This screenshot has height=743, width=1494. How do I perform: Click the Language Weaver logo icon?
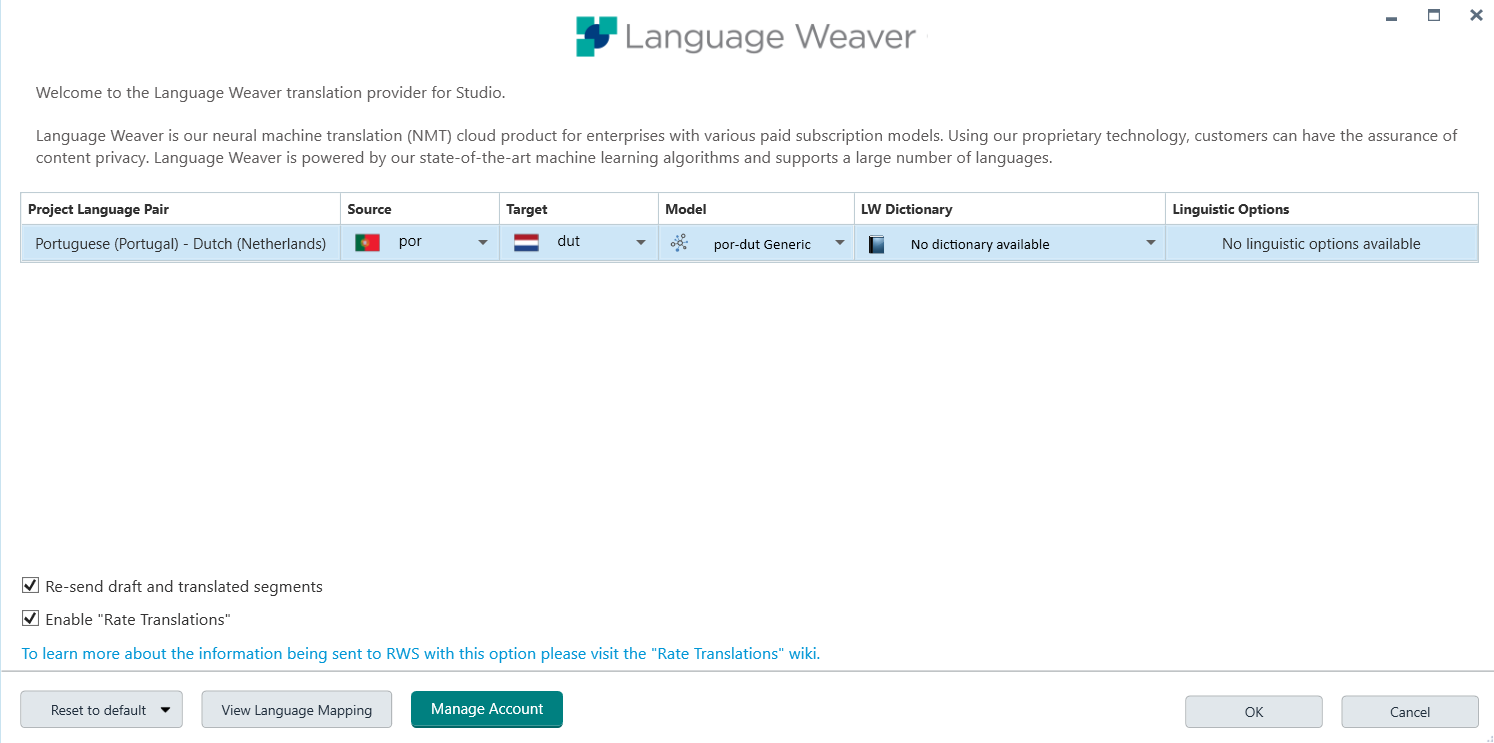click(x=596, y=36)
